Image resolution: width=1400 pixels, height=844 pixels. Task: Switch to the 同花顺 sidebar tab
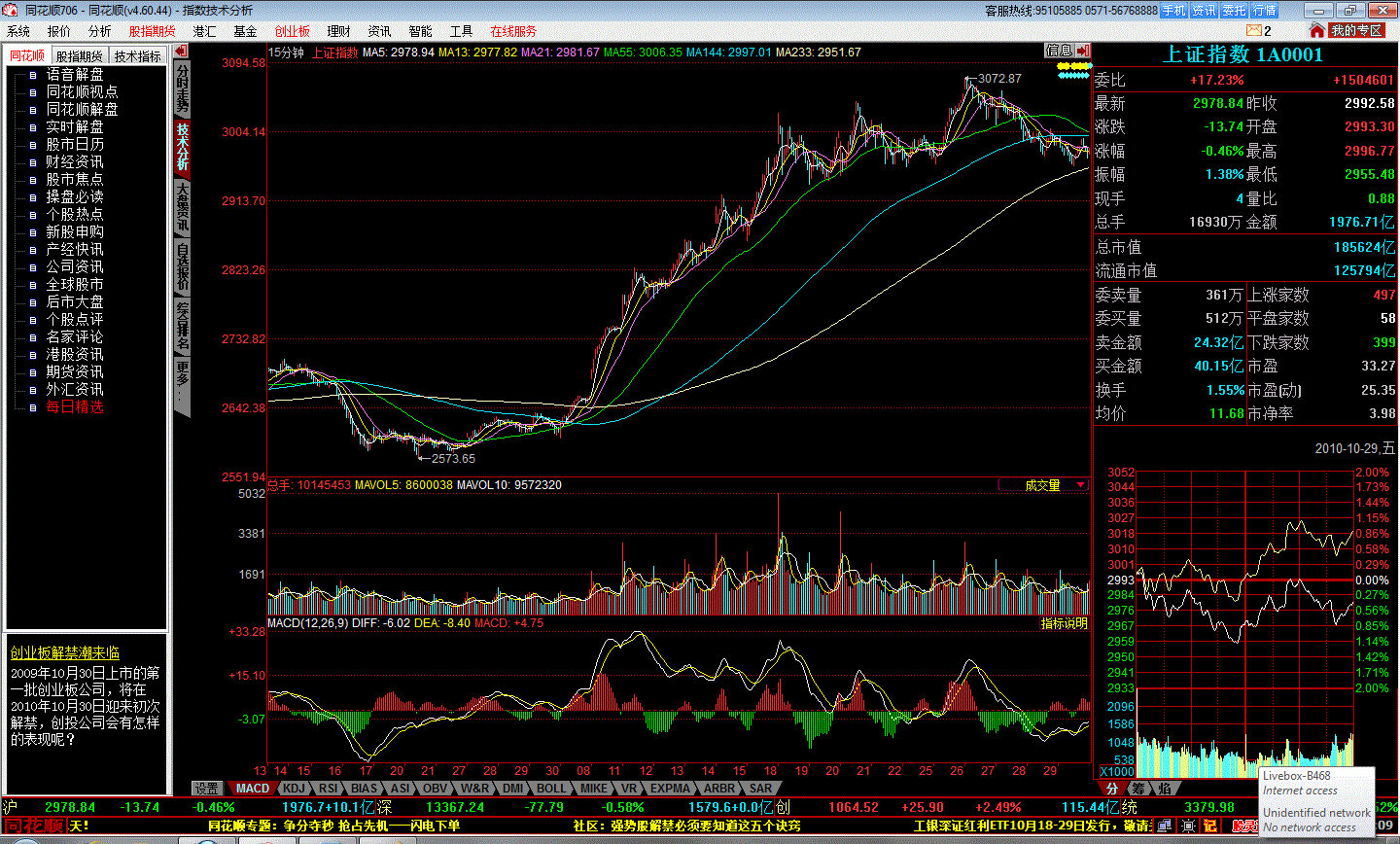[27, 56]
